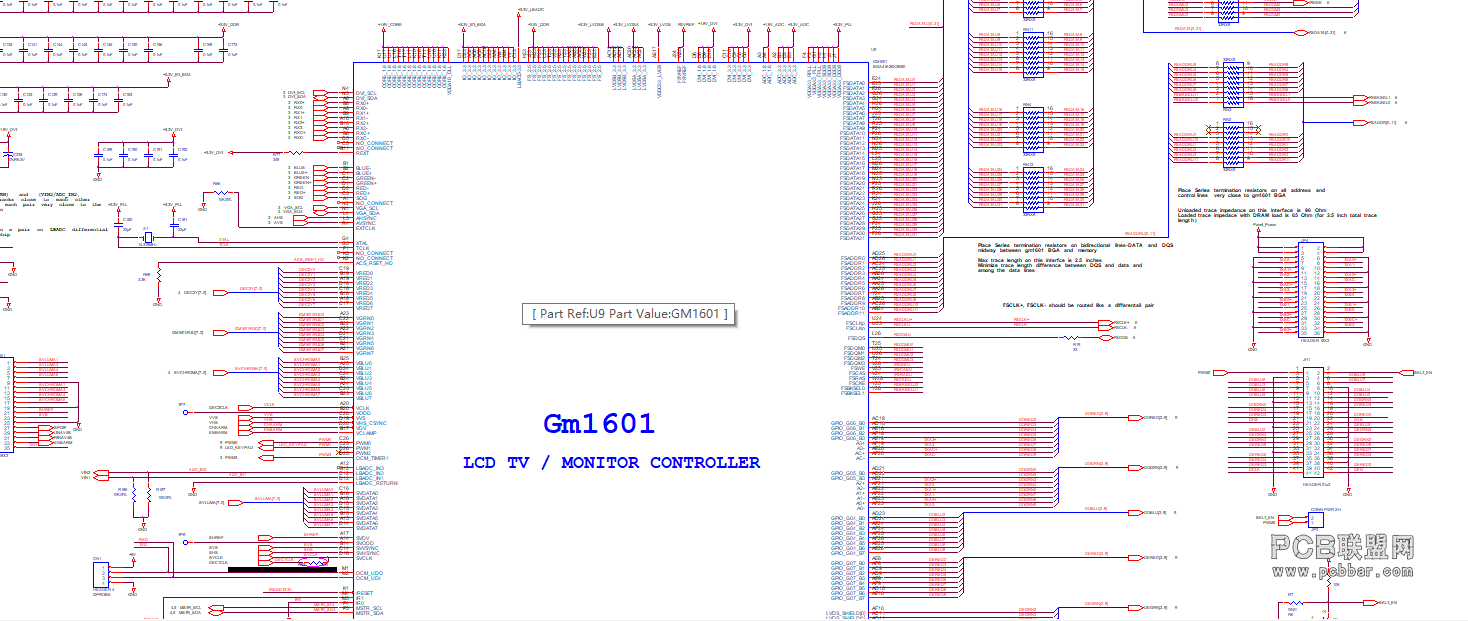This screenshot has height=621, width=1468.
Task: Click the FSDQM0 pin name
Action: 855,348
